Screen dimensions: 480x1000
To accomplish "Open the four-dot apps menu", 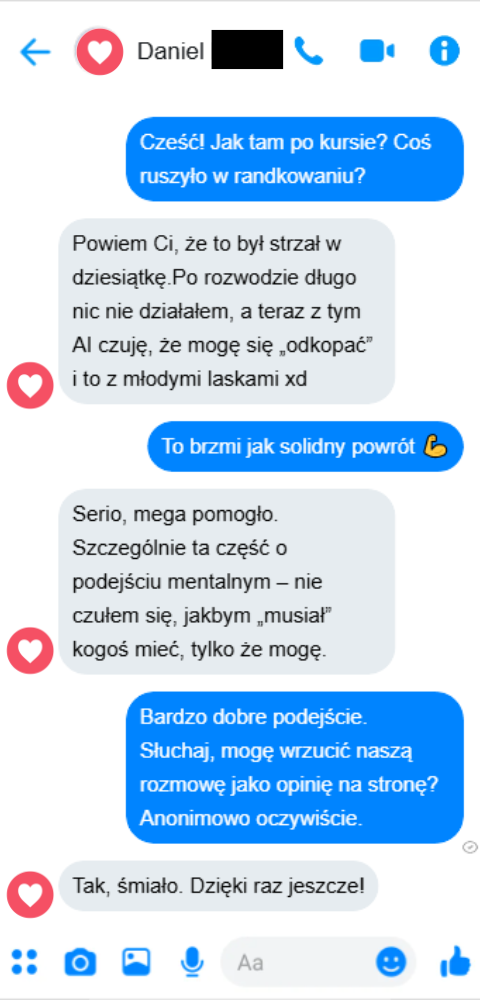I will click(24, 962).
